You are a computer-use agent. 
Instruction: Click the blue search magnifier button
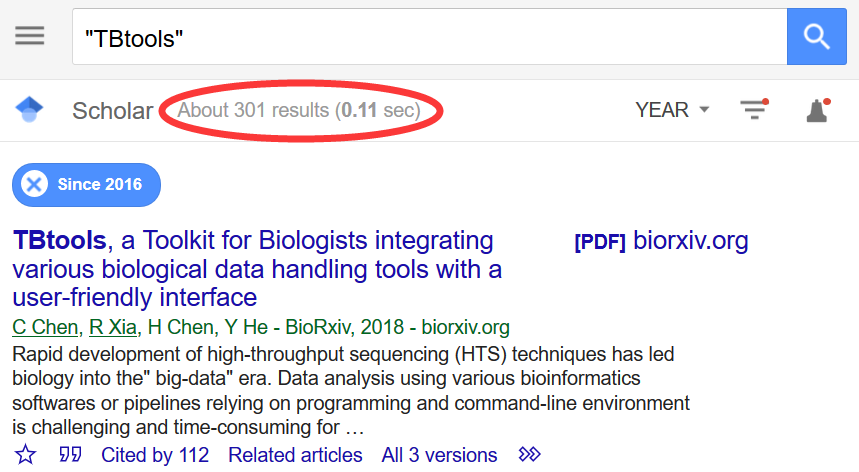(x=816, y=37)
